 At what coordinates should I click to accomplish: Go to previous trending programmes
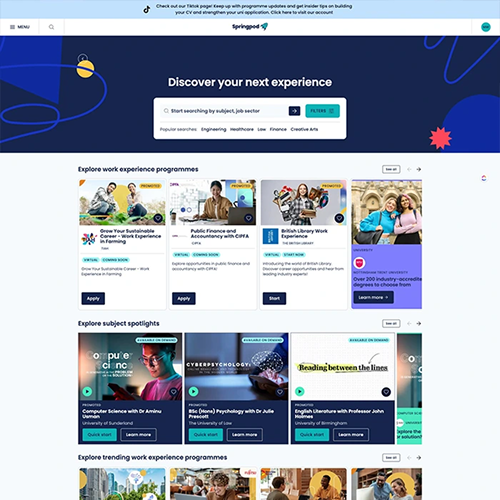point(409,458)
